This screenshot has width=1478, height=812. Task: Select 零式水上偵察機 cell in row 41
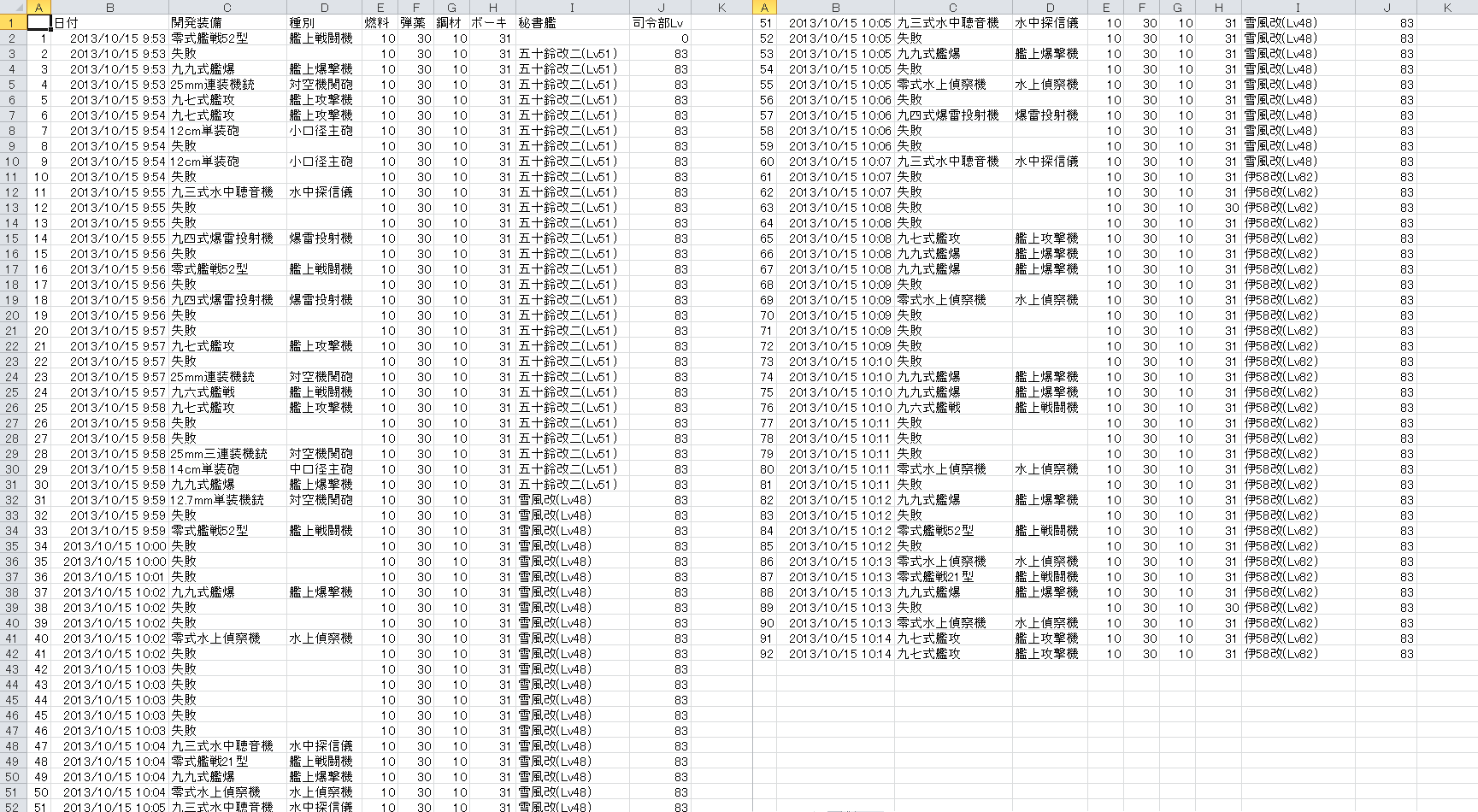(x=227, y=638)
